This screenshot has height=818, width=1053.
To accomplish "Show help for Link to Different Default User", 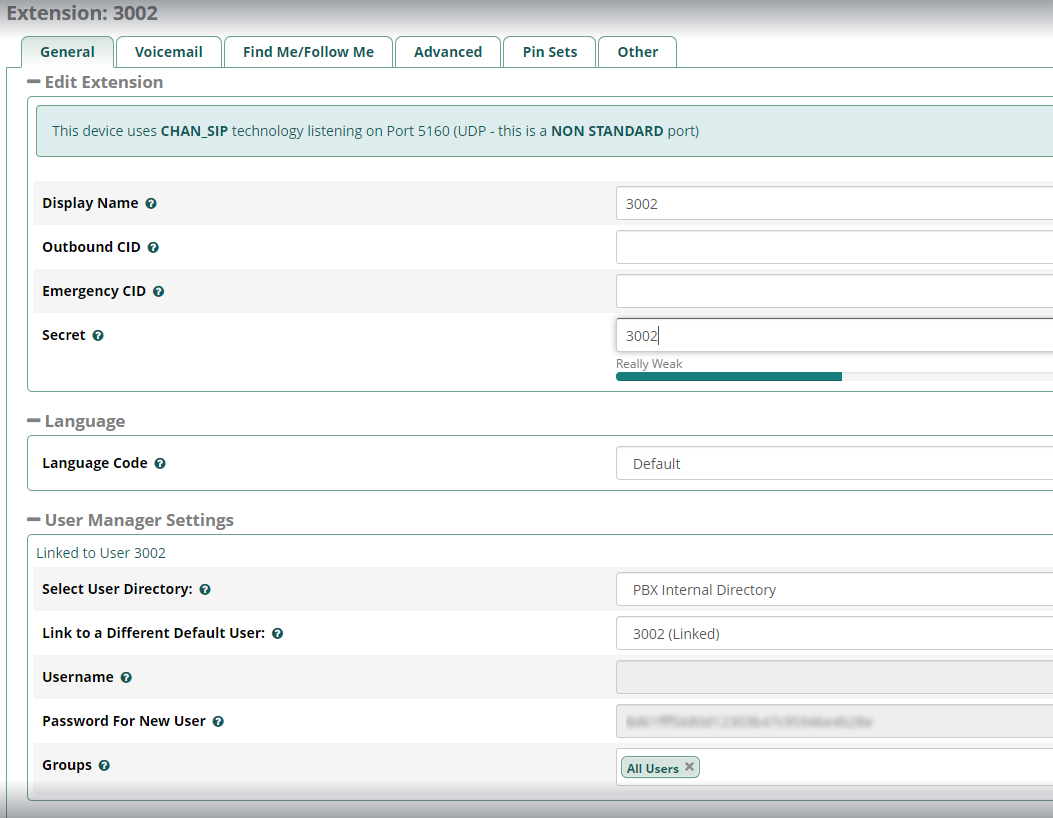I will click(x=277, y=633).
